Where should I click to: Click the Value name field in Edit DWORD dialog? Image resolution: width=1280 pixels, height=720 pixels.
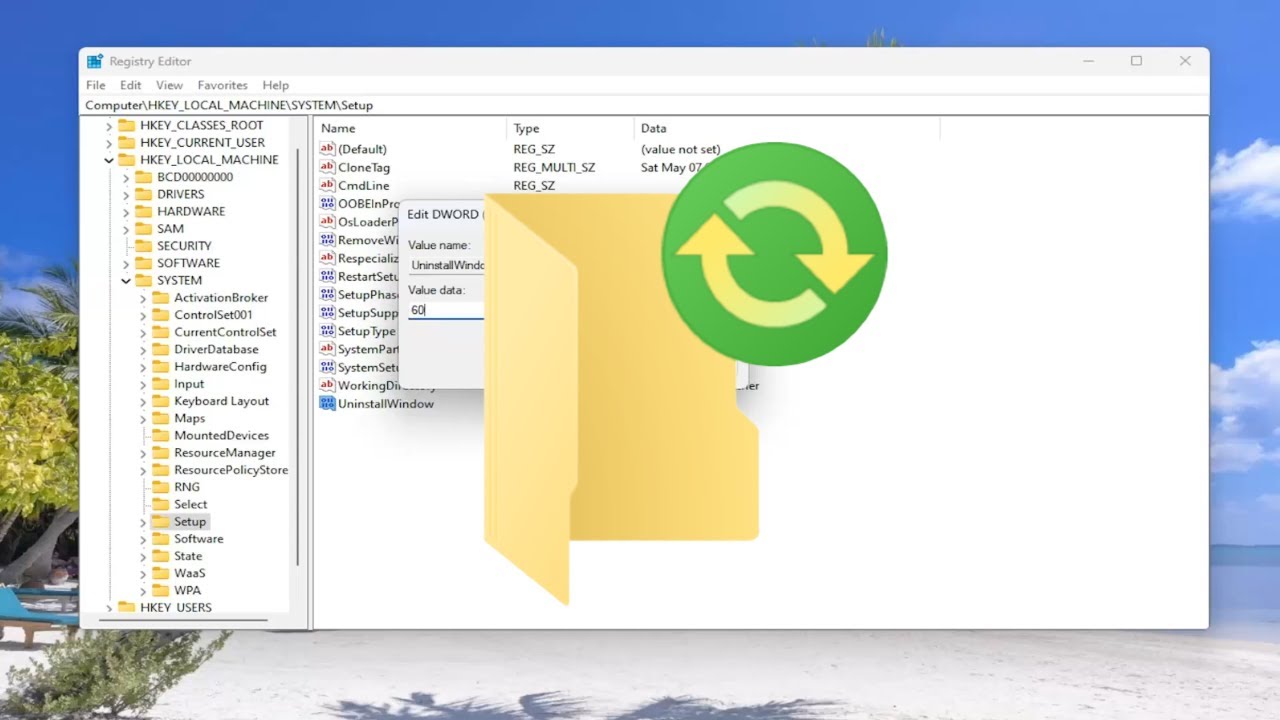coord(446,265)
